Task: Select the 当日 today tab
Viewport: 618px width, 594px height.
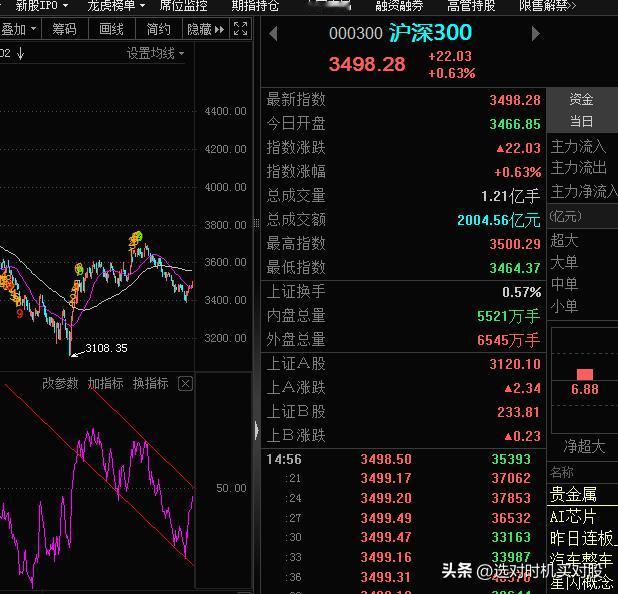Action: point(581,121)
